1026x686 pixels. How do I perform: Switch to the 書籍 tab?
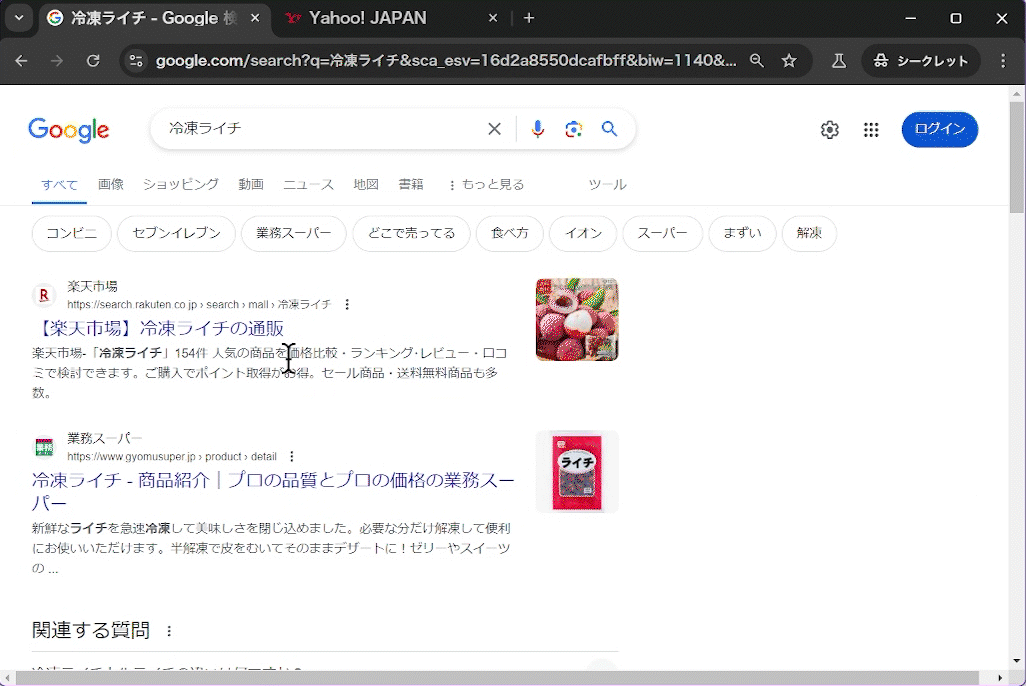(x=411, y=185)
